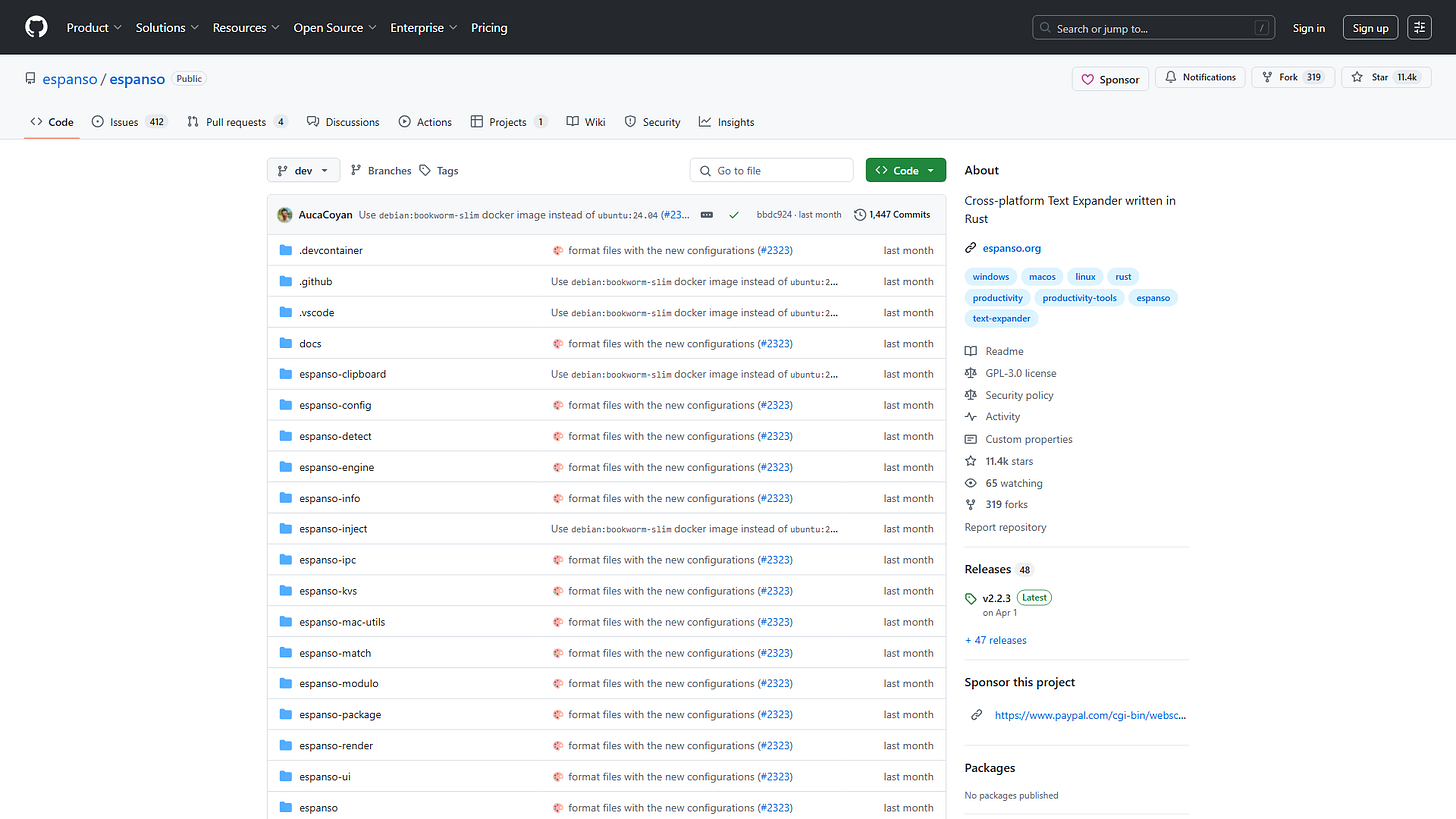Open the green Code dropdown button
This screenshot has height=819, width=1456.
(906, 171)
